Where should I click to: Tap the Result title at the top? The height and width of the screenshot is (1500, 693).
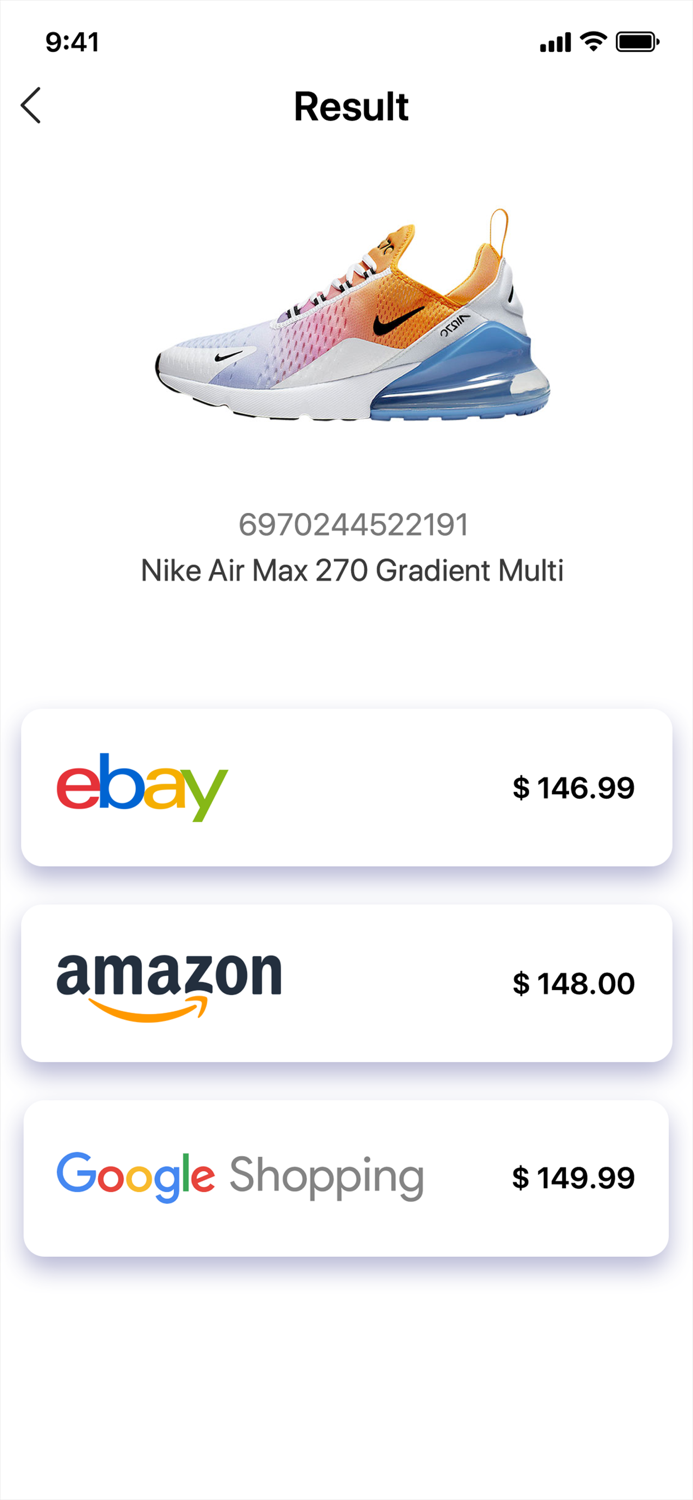pos(350,106)
